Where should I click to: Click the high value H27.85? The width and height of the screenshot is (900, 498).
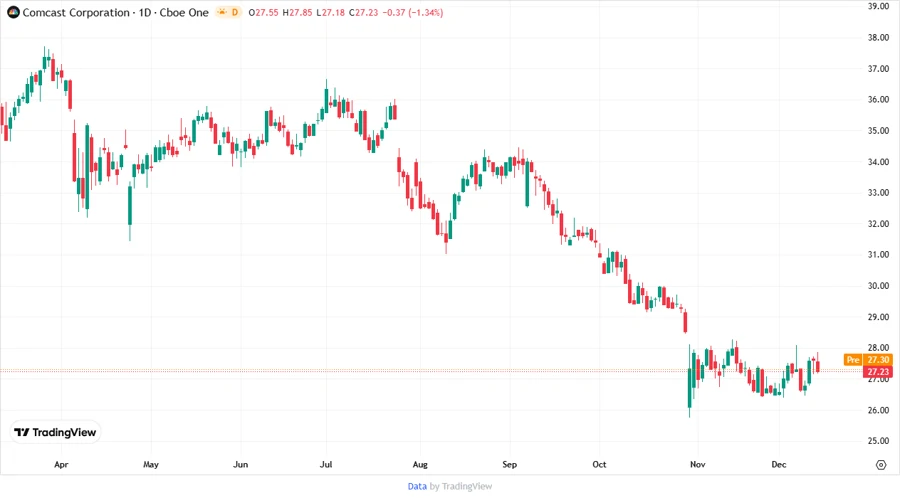297,12
